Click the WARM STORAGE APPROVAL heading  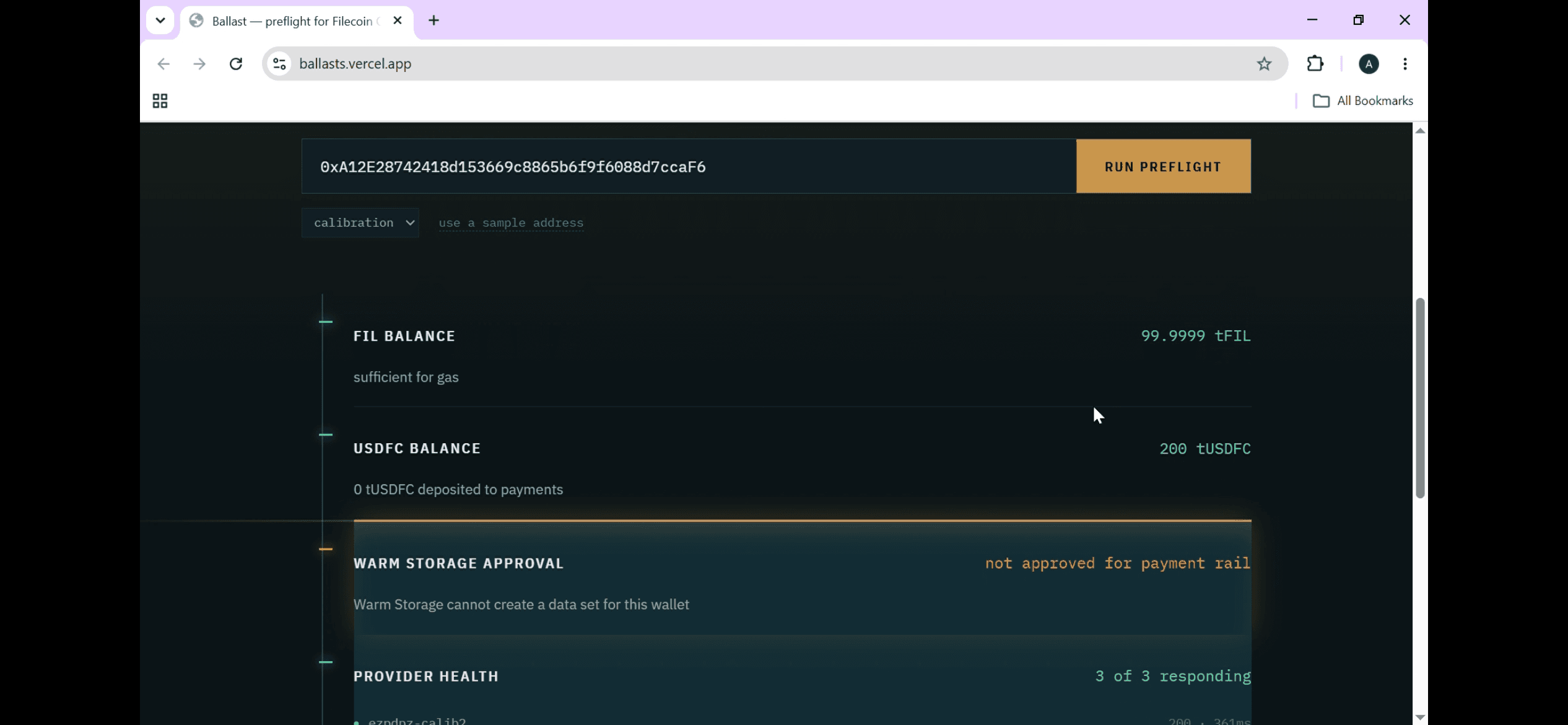tap(458, 563)
